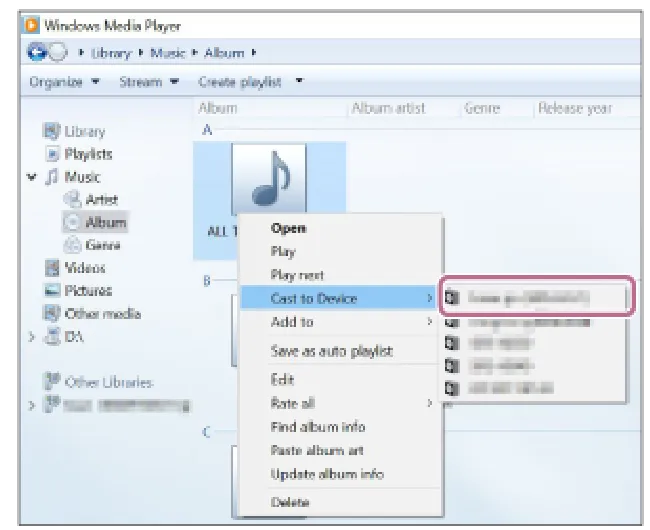Select the music note album thumbnail

coord(269,178)
